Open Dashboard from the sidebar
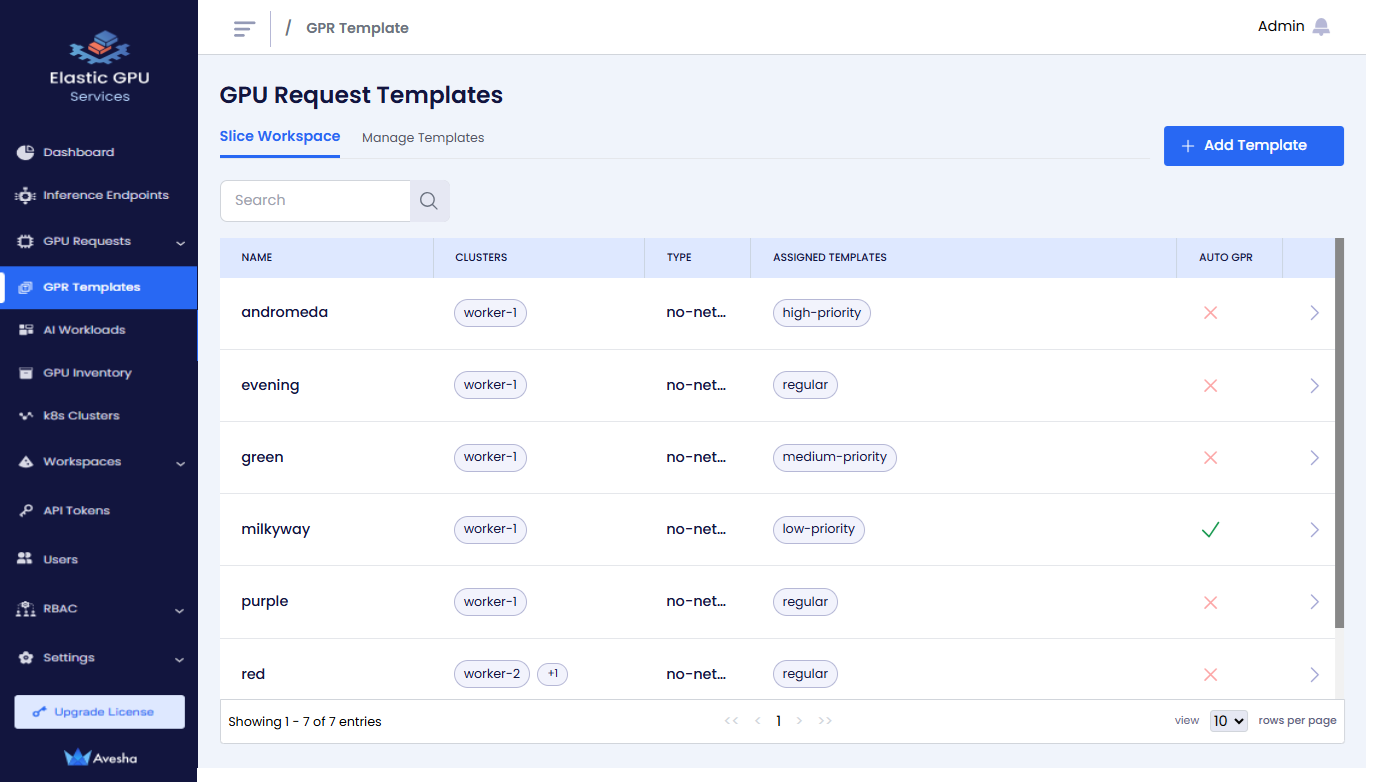1375x782 pixels. coord(78,152)
